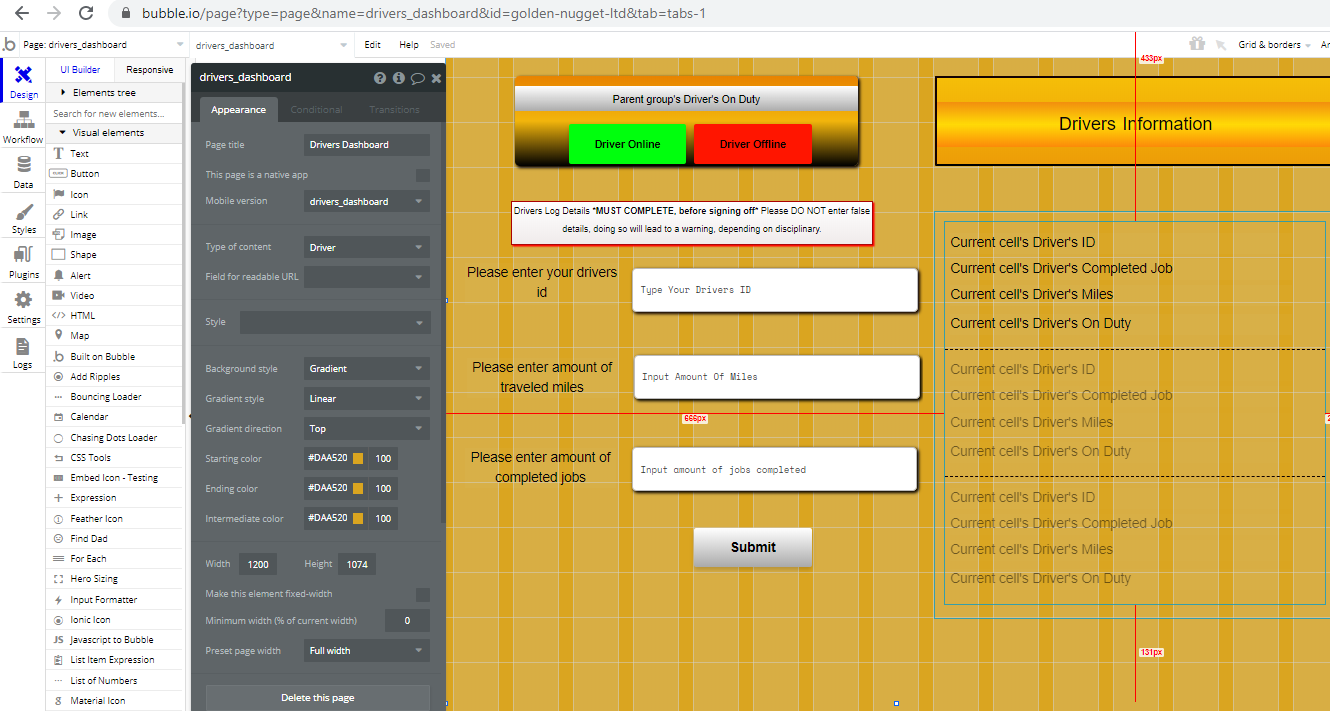Open the Data tab icon
Screen dimensions: 1330x711
(x=24, y=165)
